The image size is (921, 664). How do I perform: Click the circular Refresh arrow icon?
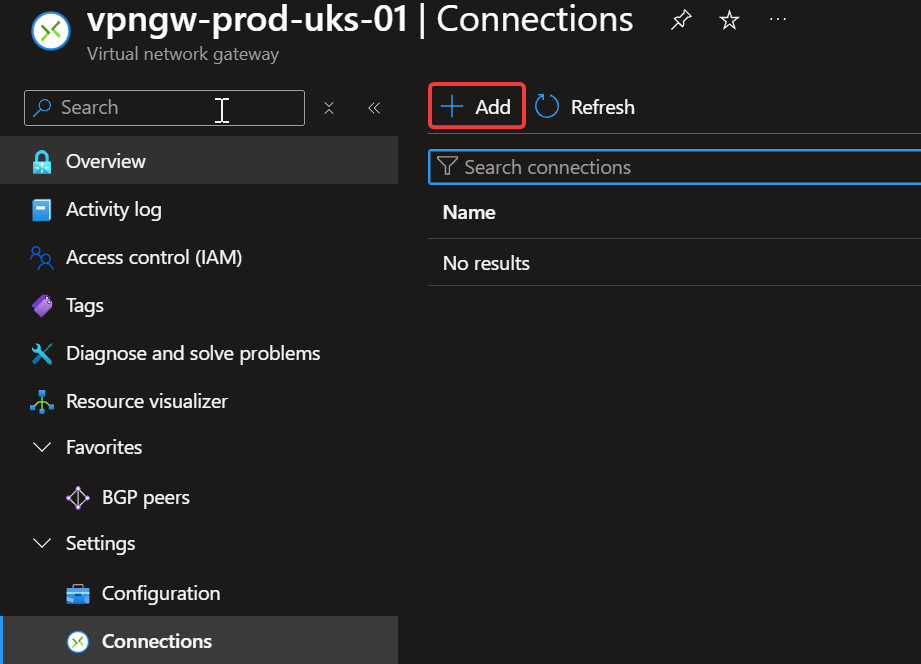click(x=546, y=106)
